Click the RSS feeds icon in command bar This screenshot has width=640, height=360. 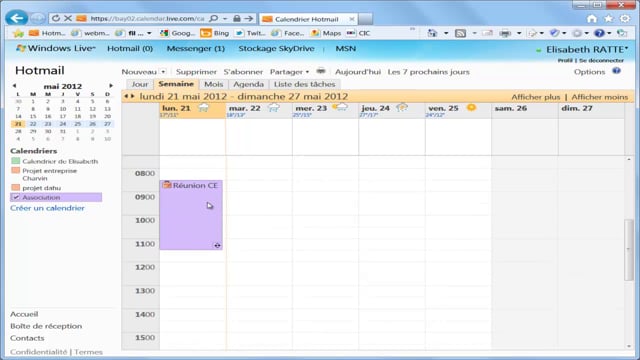pyautogui.click(x=460, y=33)
